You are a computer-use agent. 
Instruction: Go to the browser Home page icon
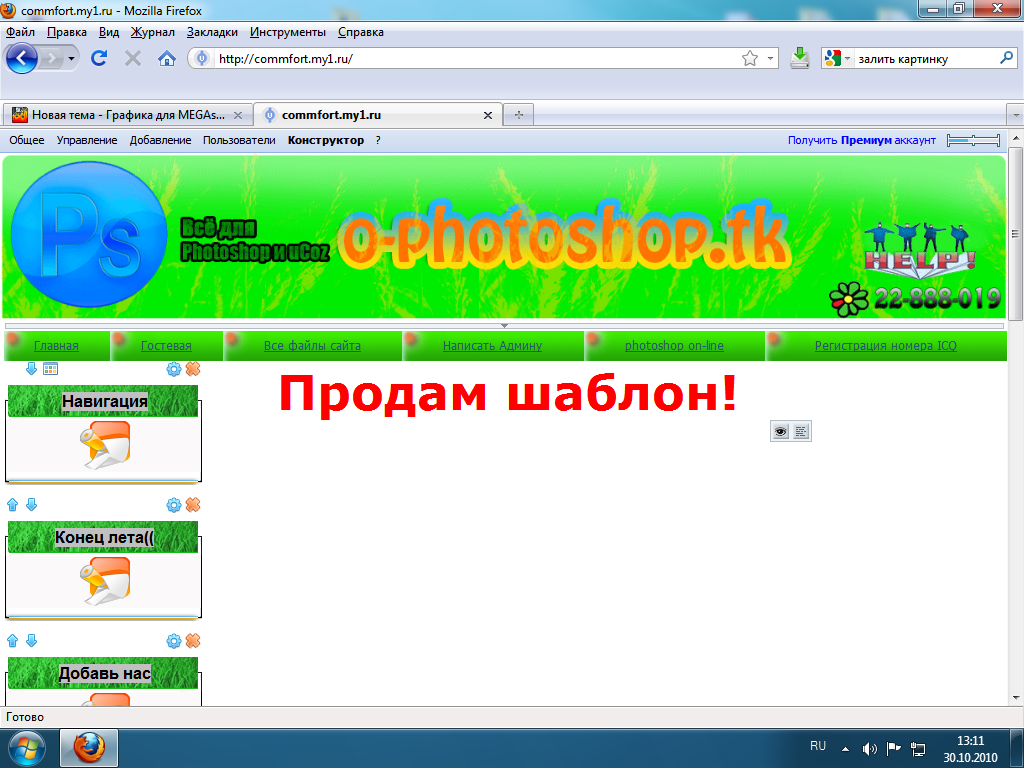(167, 59)
